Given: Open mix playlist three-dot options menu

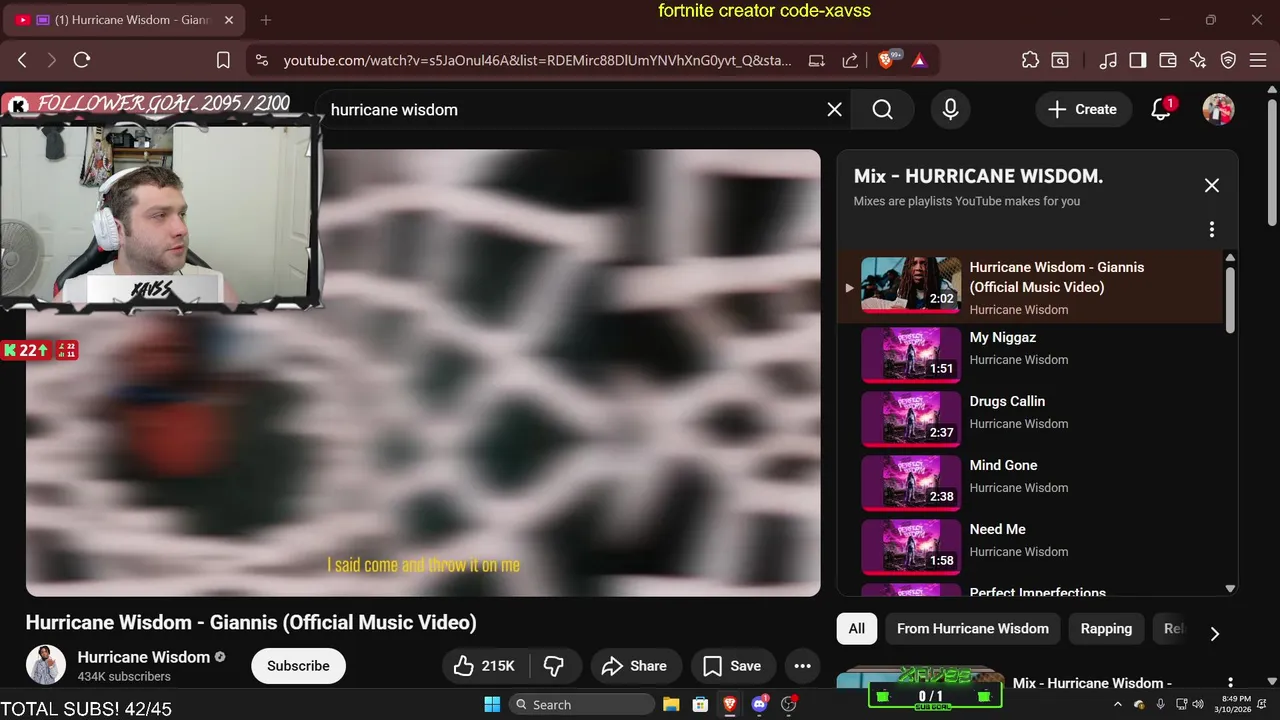Looking at the screenshot, I should click(x=1212, y=230).
